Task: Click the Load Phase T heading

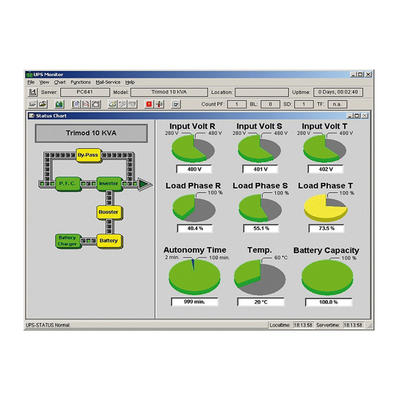Action: tap(325, 186)
